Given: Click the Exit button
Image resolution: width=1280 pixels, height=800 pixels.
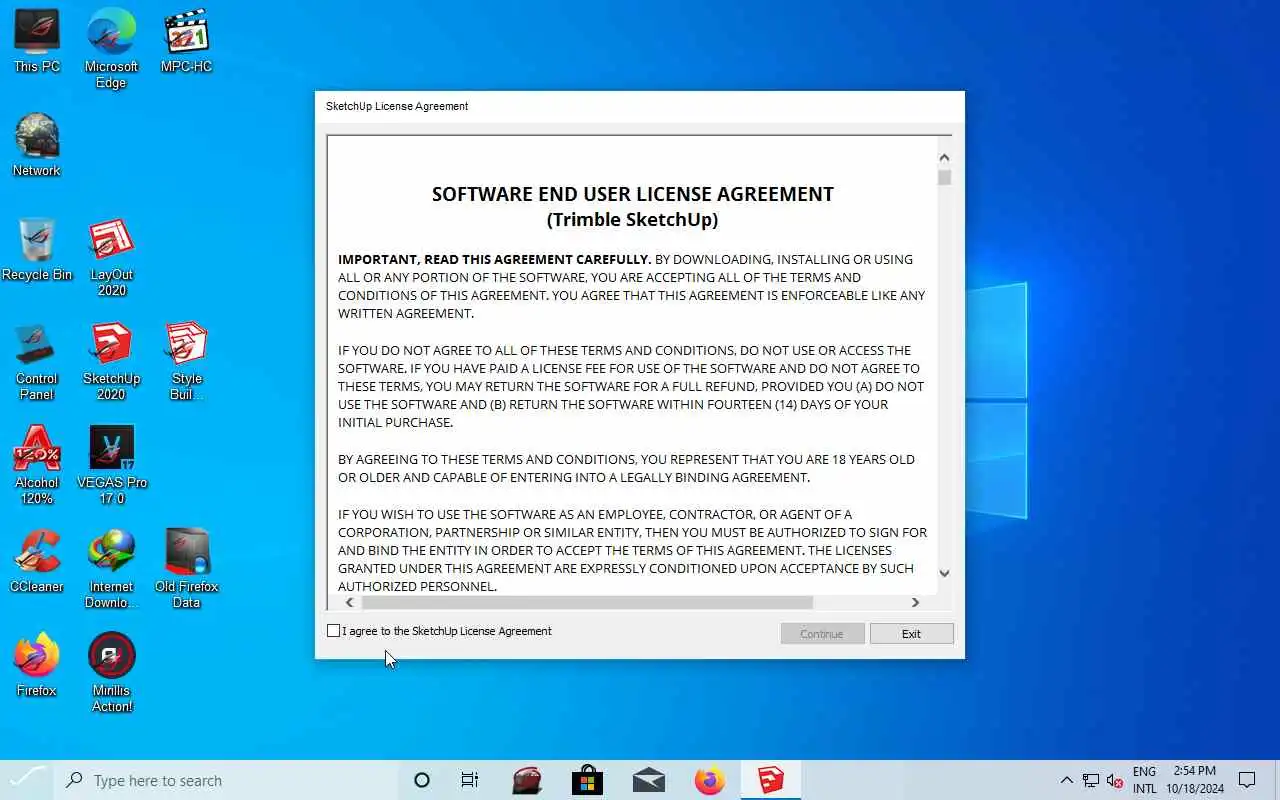Looking at the screenshot, I should (911, 634).
